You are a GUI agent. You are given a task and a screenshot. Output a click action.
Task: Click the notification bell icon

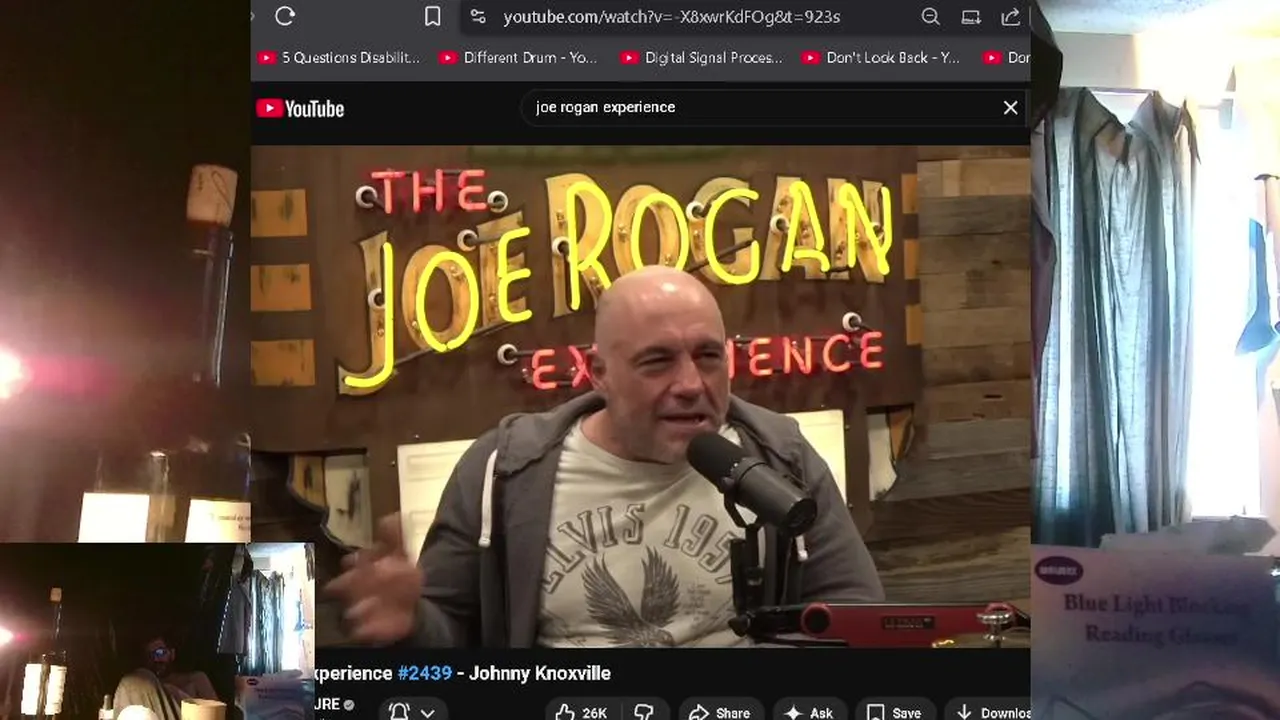[399, 712]
